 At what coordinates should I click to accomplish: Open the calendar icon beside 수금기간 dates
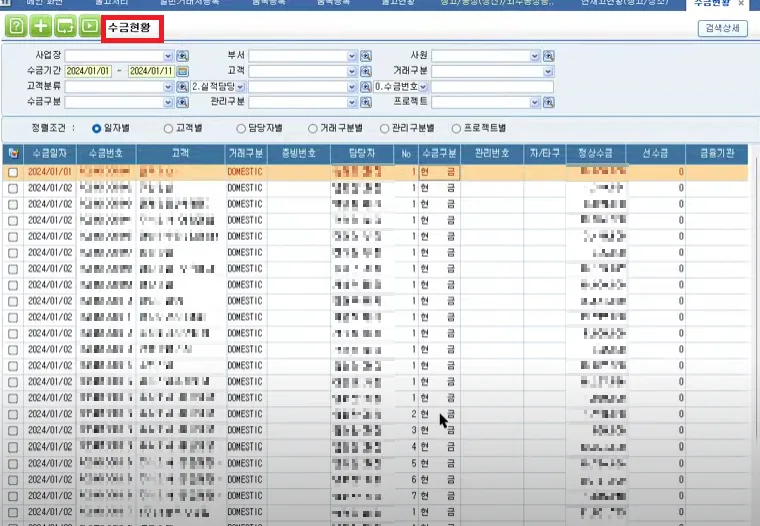182,71
